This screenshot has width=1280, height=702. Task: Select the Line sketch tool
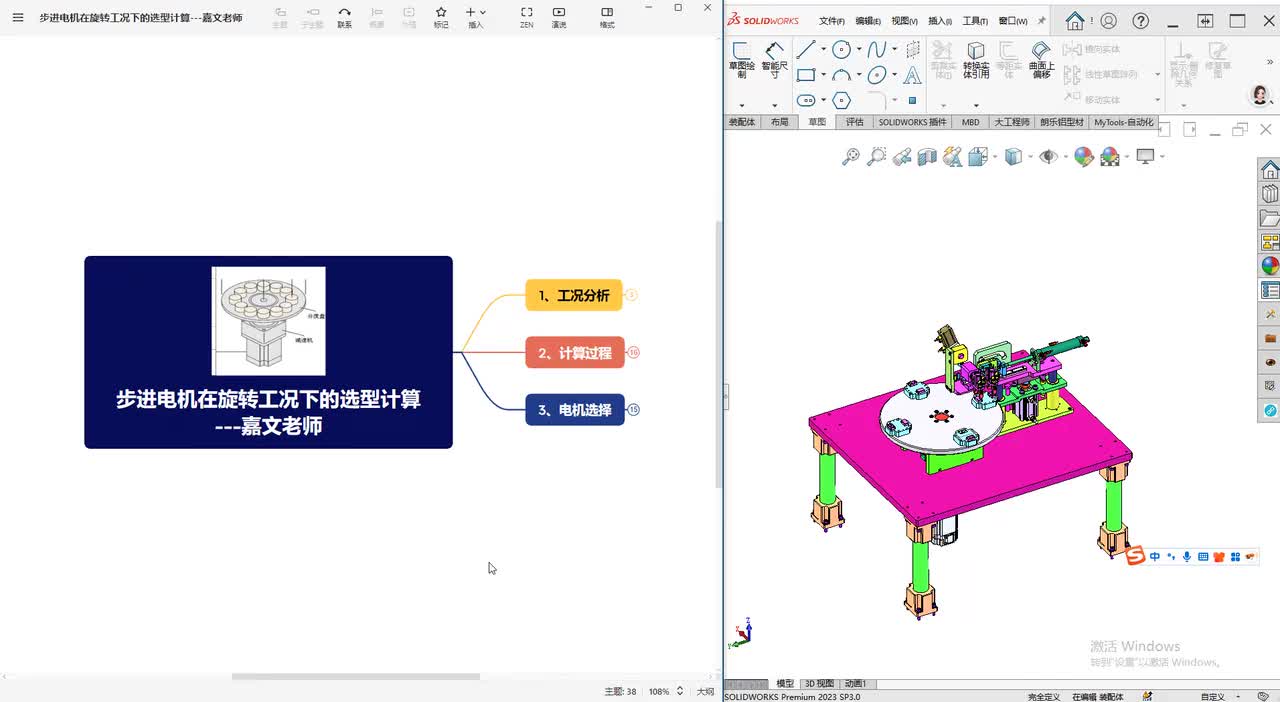806,49
